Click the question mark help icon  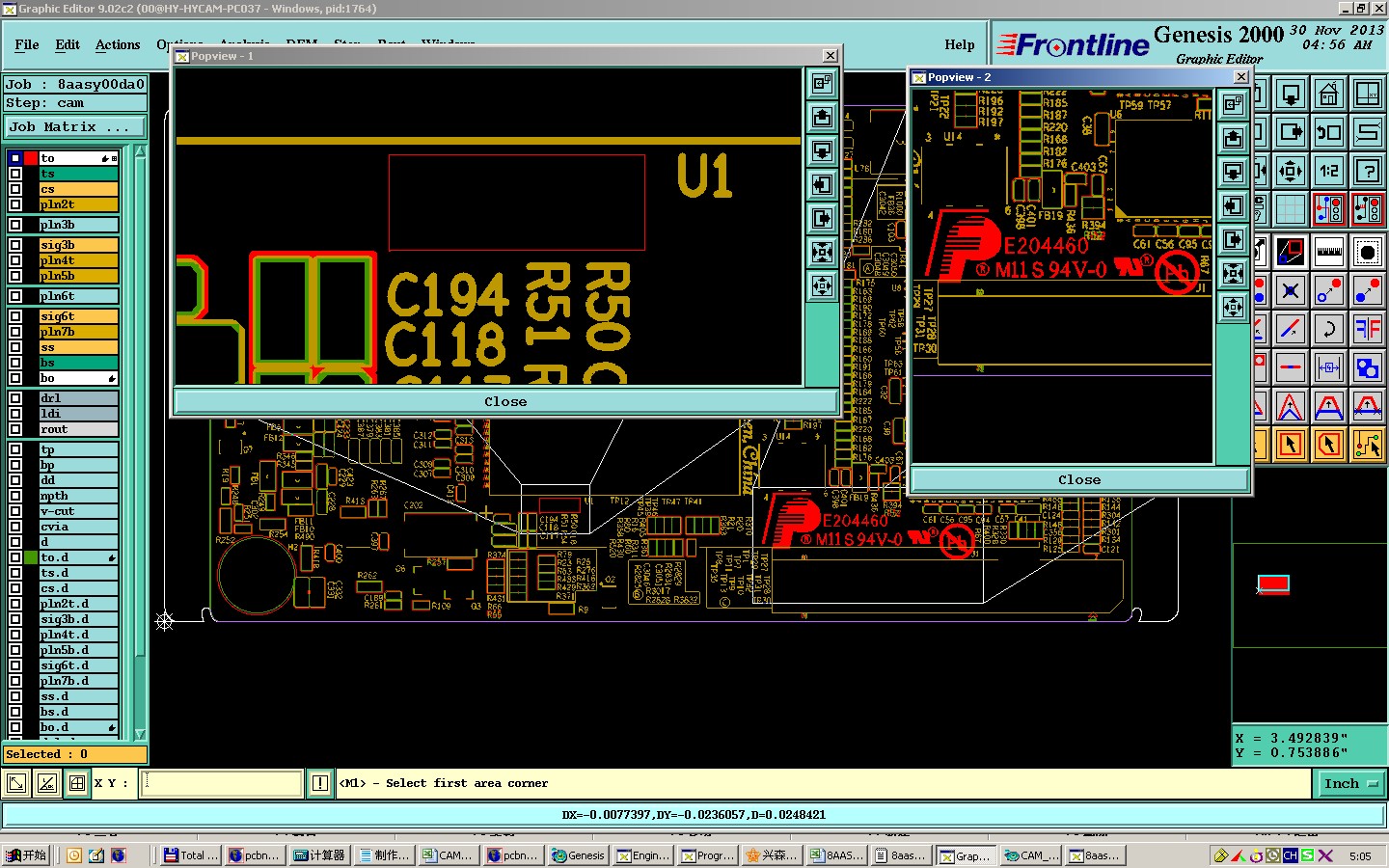(x=1368, y=171)
